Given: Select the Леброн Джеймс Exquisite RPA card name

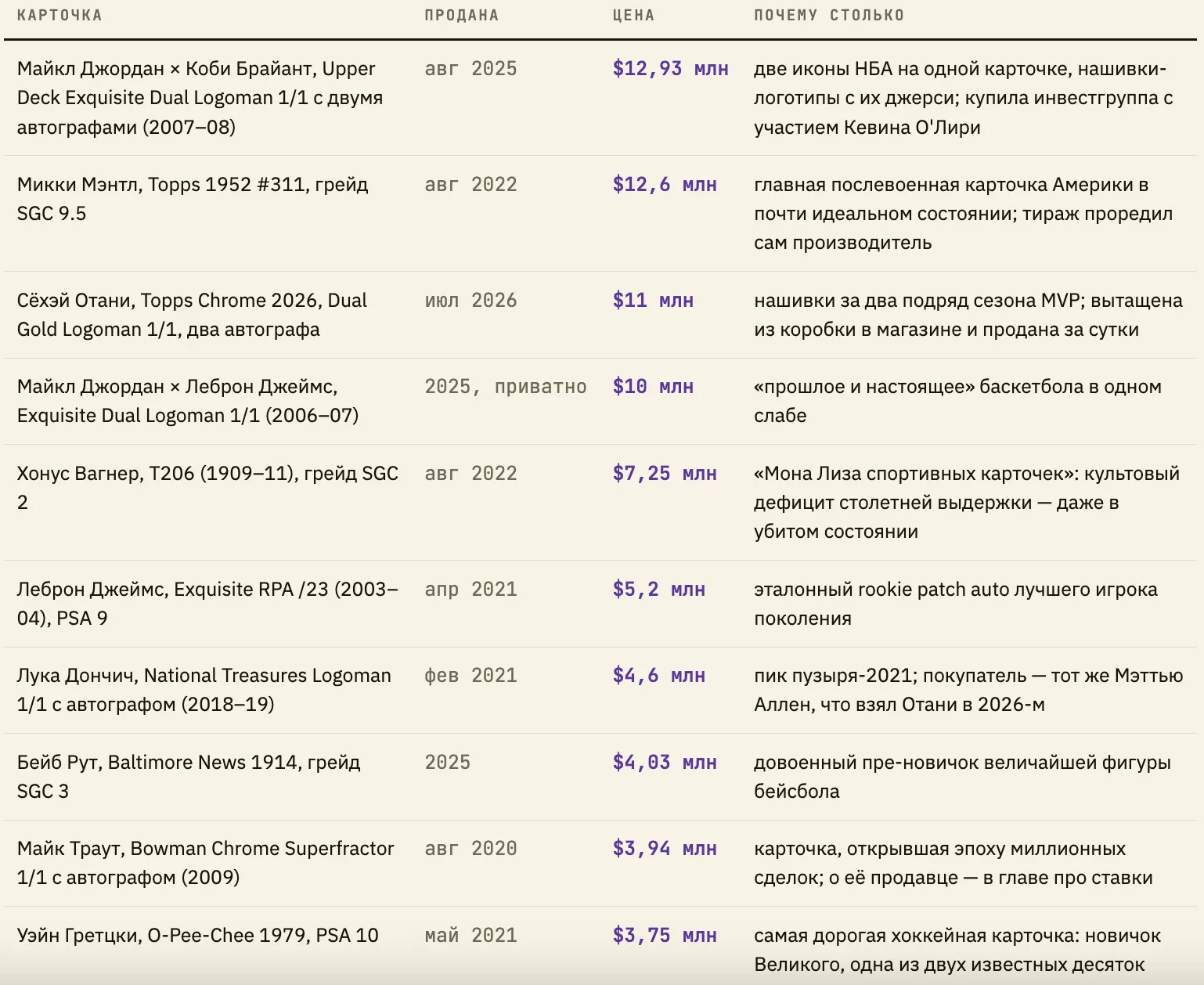Looking at the screenshot, I should (x=207, y=604).
